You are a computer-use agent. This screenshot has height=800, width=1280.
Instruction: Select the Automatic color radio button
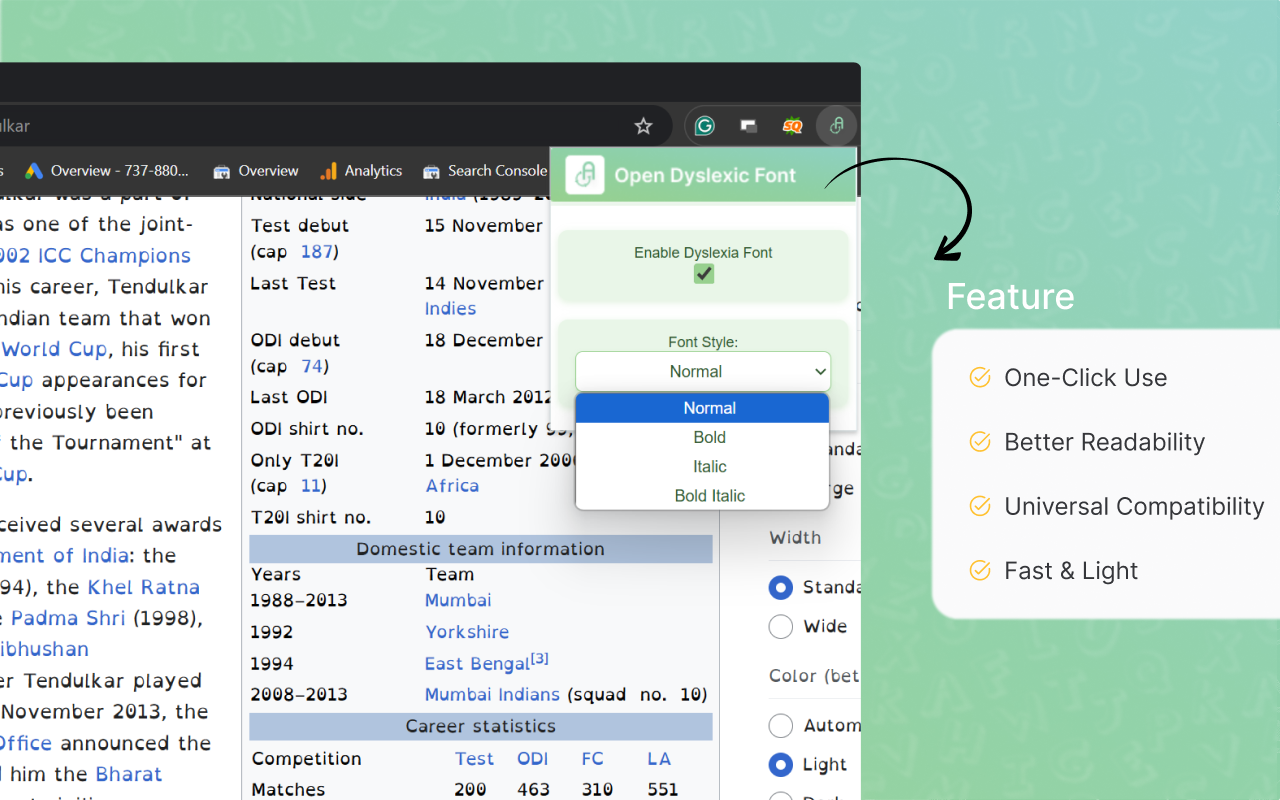[x=781, y=725]
